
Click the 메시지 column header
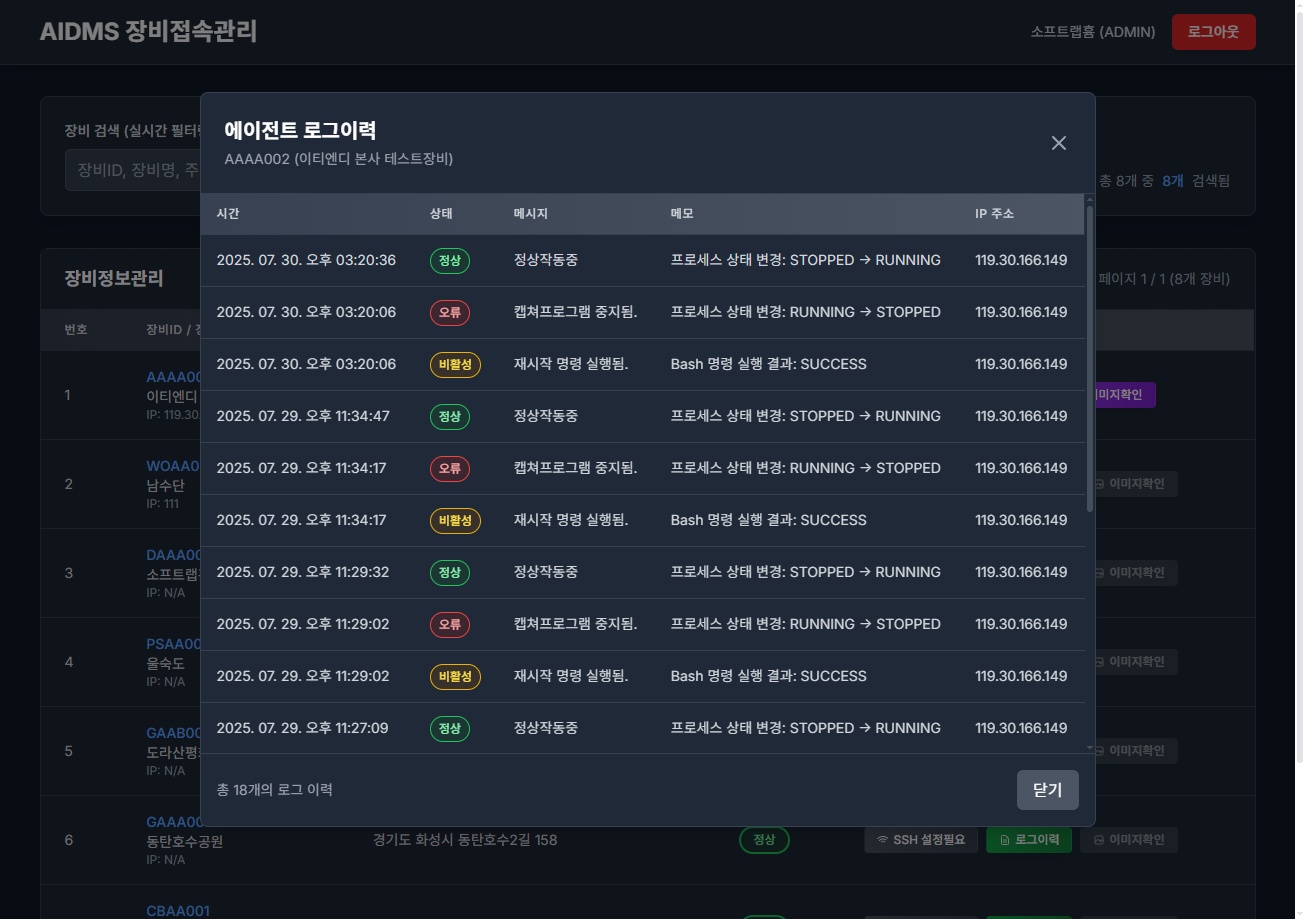[x=530, y=214]
